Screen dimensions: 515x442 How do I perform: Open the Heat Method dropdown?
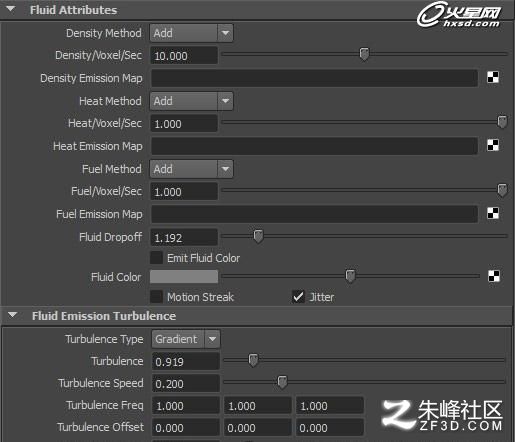192,101
